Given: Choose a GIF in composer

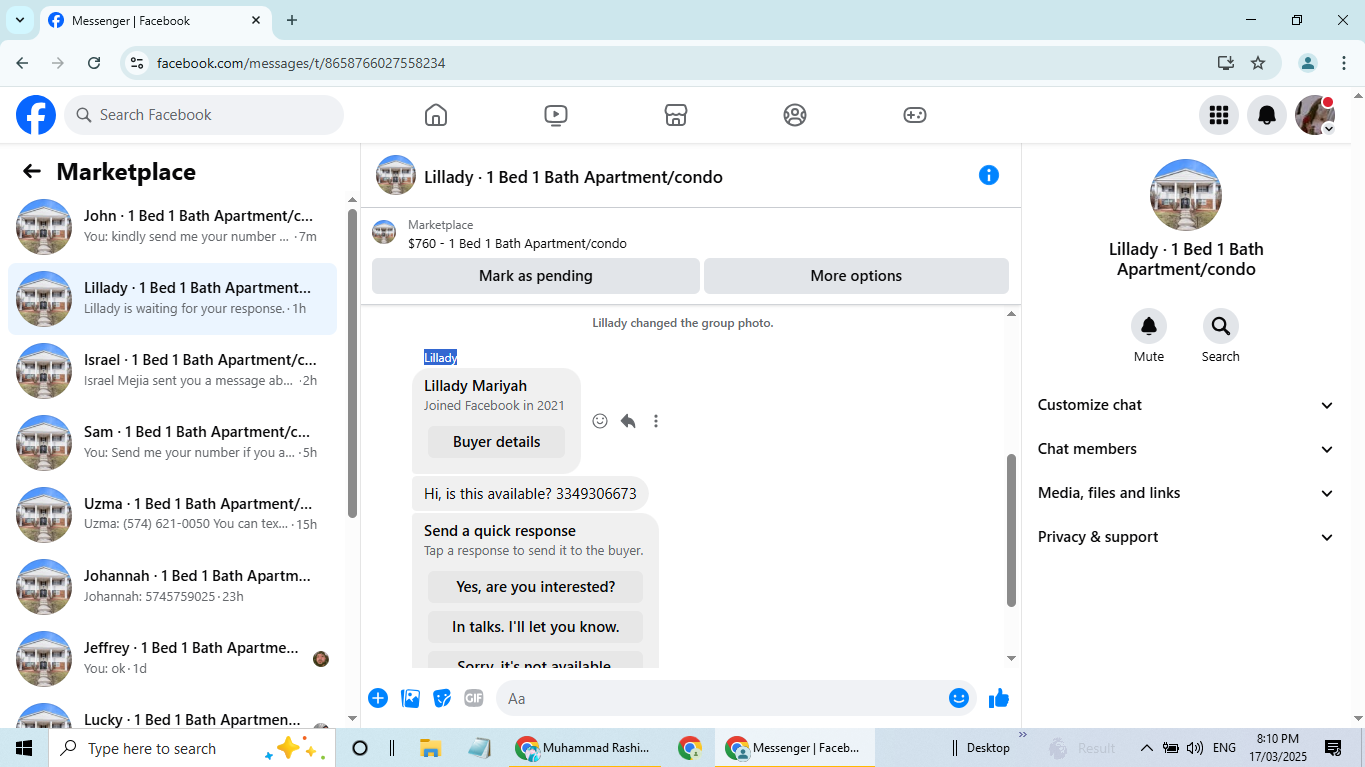Looking at the screenshot, I should (x=474, y=698).
